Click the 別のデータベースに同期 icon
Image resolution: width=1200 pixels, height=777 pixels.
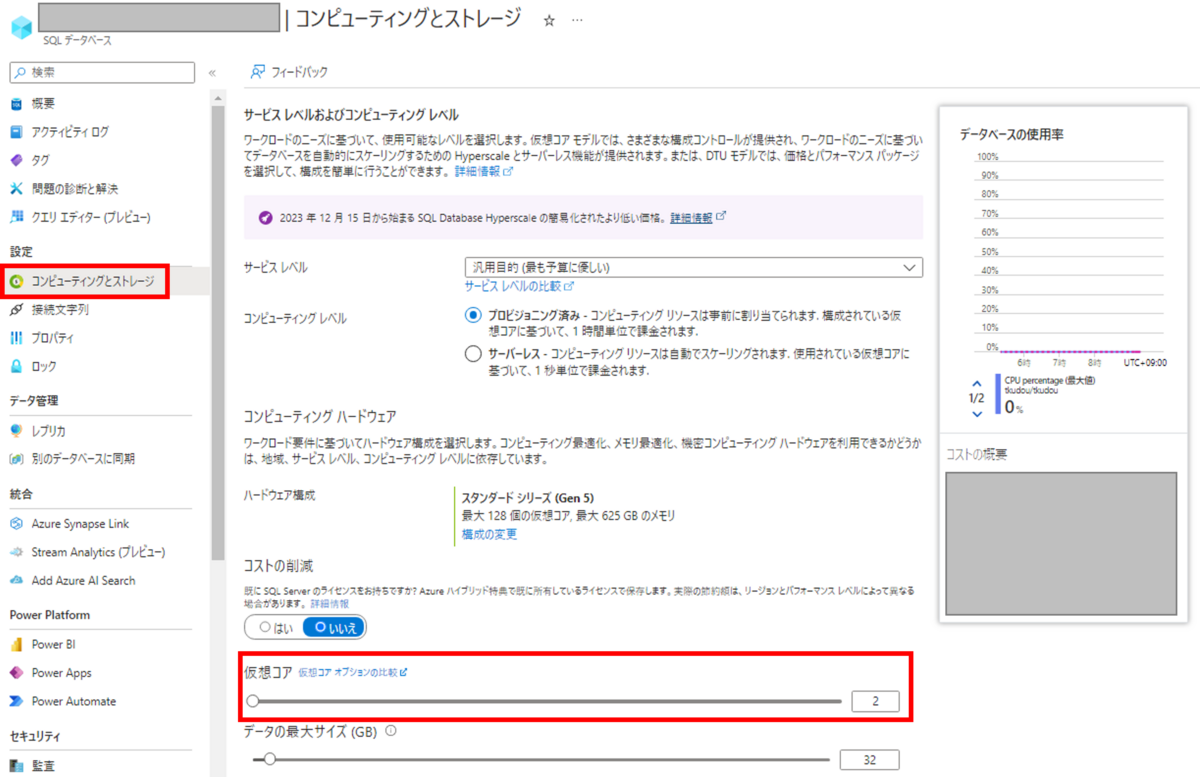(x=16, y=459)
